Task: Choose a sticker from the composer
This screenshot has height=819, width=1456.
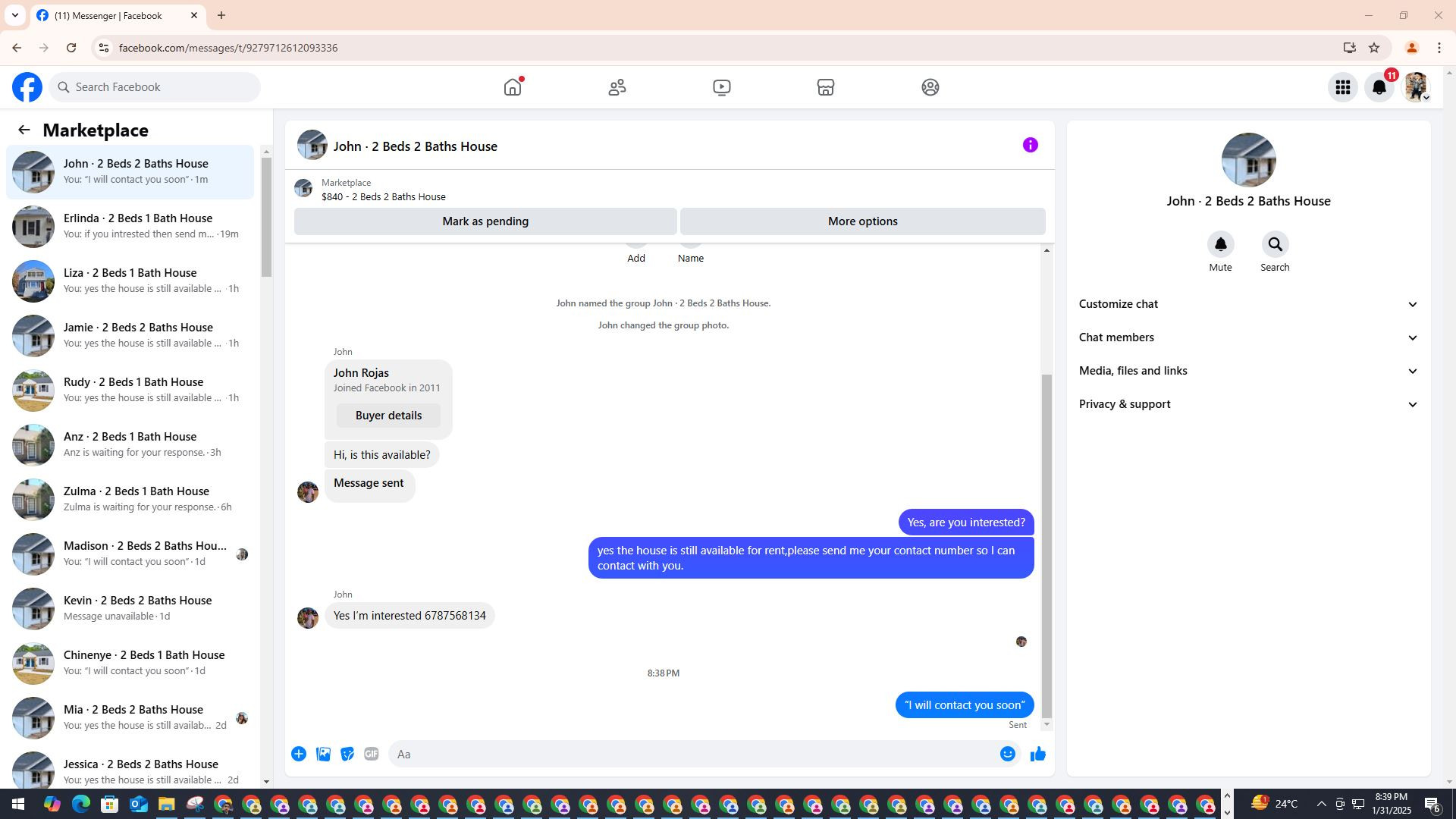Action: (x=347, y=754)
